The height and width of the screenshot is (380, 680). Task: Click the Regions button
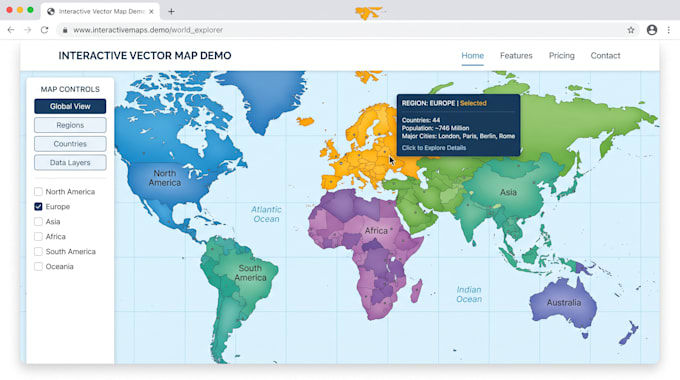tap(70, 125)
